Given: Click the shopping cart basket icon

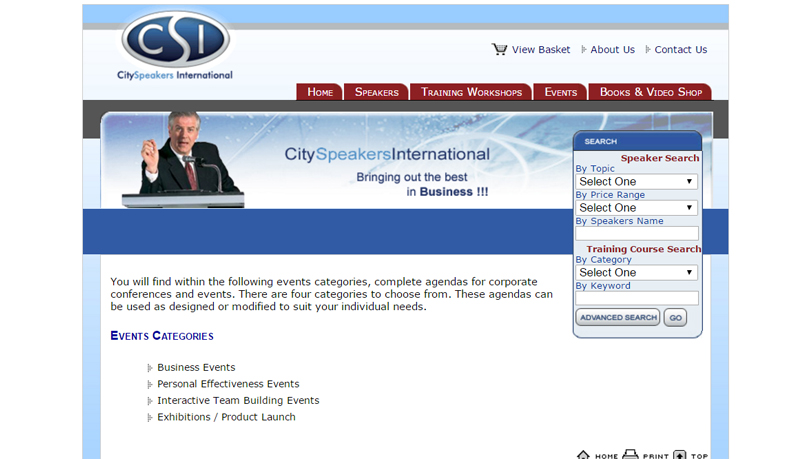Looking at the screenshot, I should 499,49.
